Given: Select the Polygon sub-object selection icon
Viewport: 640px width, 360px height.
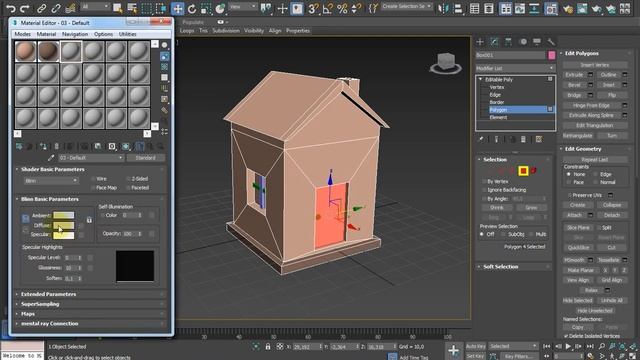Looking at the screenshot, I should coord(523,171).
